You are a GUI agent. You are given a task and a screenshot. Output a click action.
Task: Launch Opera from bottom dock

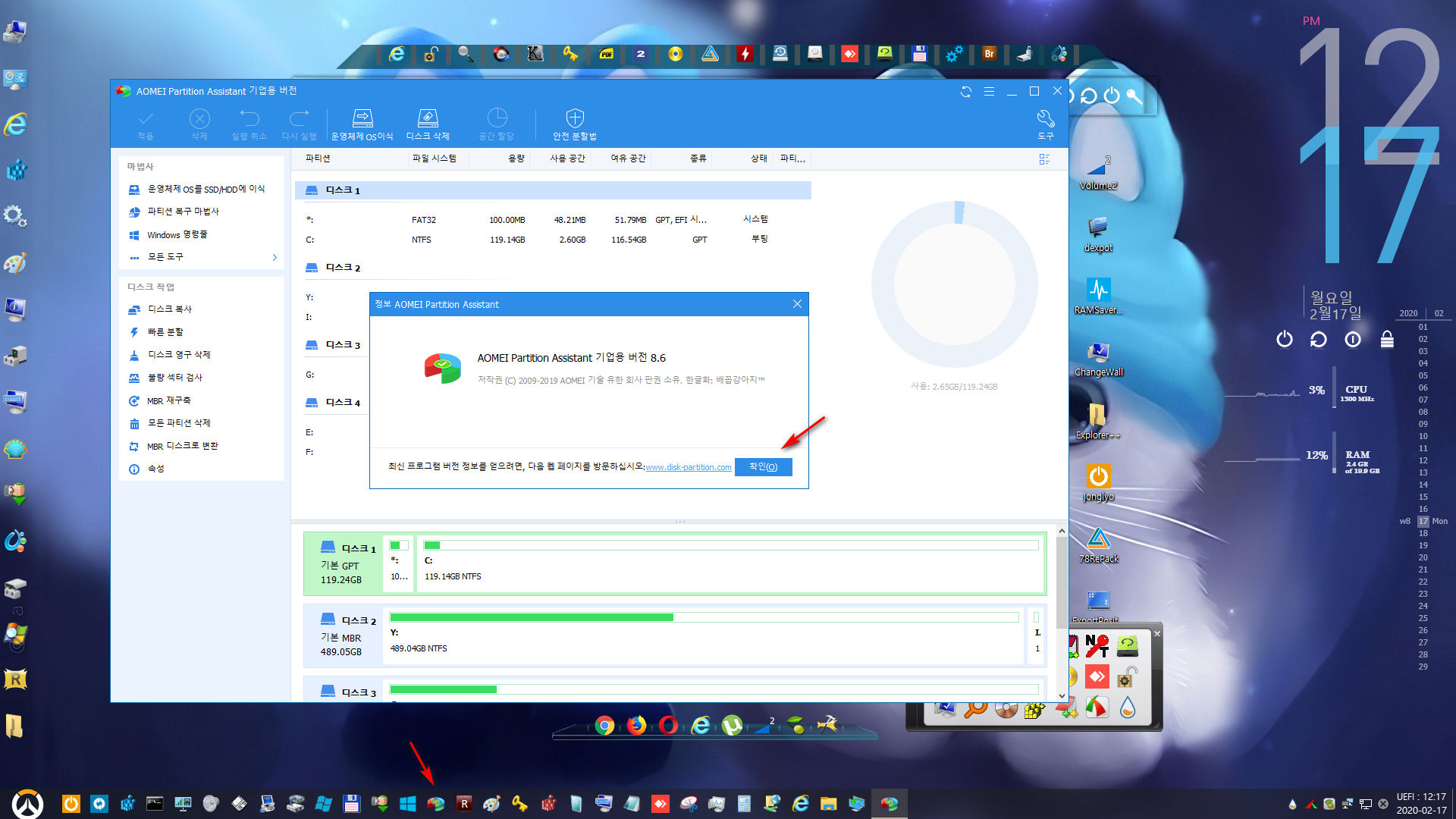coord(668,726)
